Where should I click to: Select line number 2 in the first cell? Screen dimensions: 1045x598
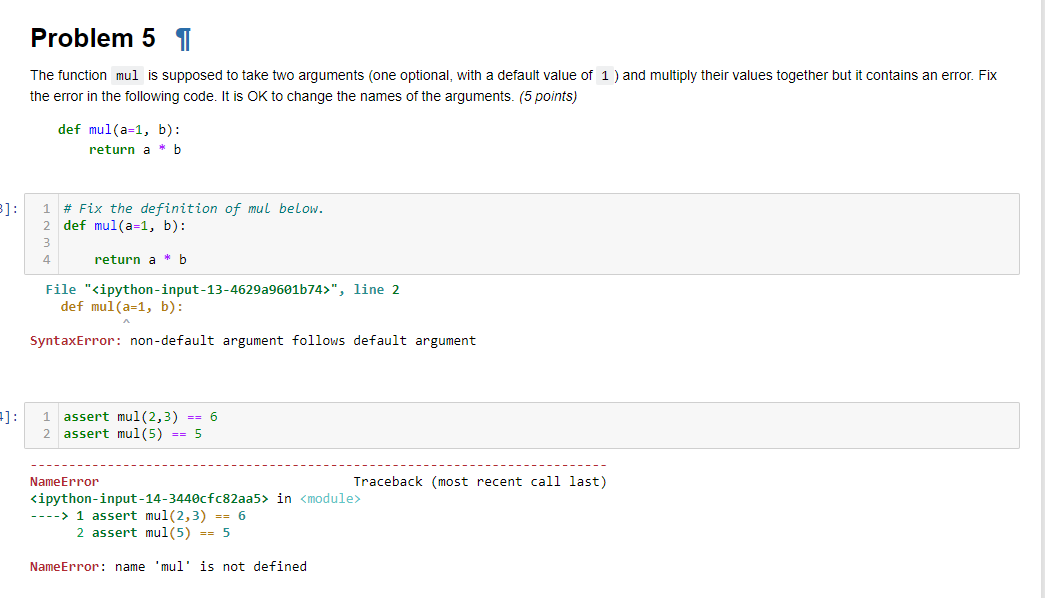pos(46,225)
